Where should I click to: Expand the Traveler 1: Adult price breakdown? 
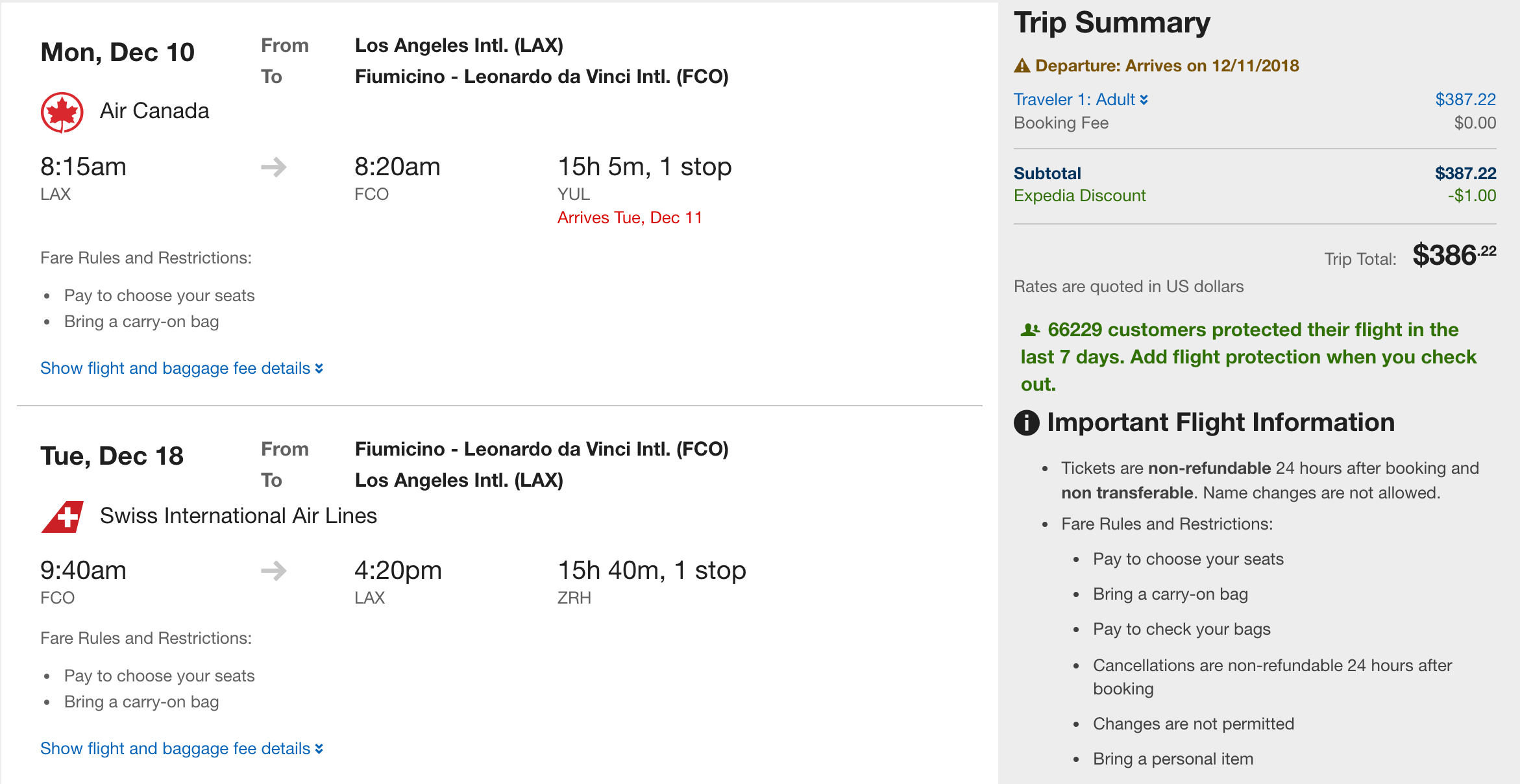click(1081, 99)
